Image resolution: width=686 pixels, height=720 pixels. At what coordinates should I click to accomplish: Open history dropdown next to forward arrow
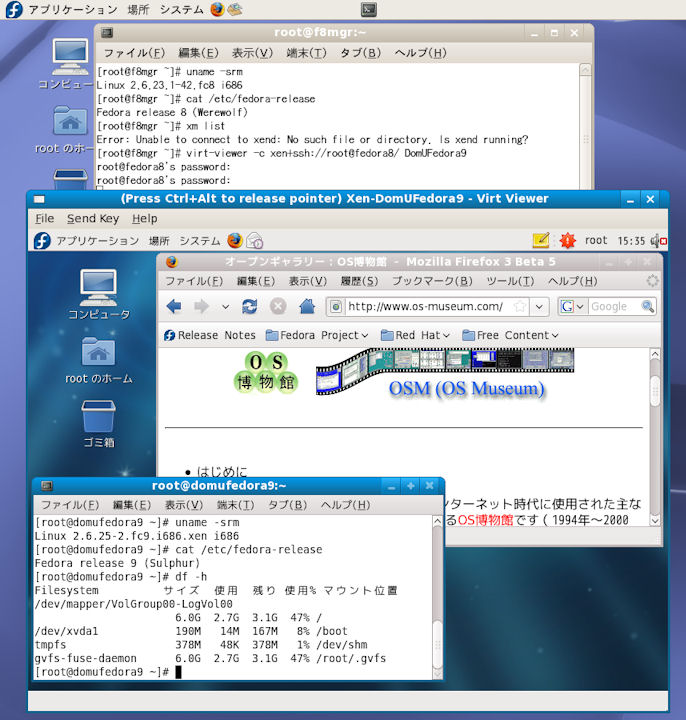[x=225, y=306]
